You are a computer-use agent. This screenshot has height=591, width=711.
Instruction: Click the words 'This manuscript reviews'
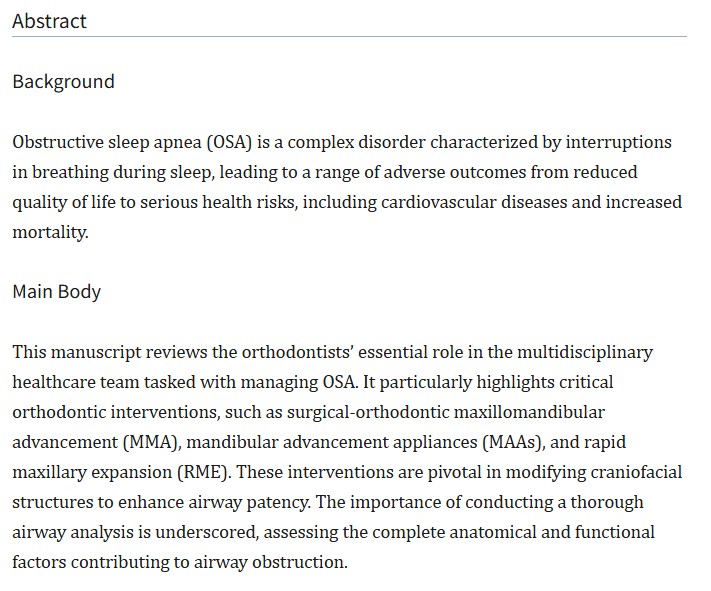click(x=109, y=352)
